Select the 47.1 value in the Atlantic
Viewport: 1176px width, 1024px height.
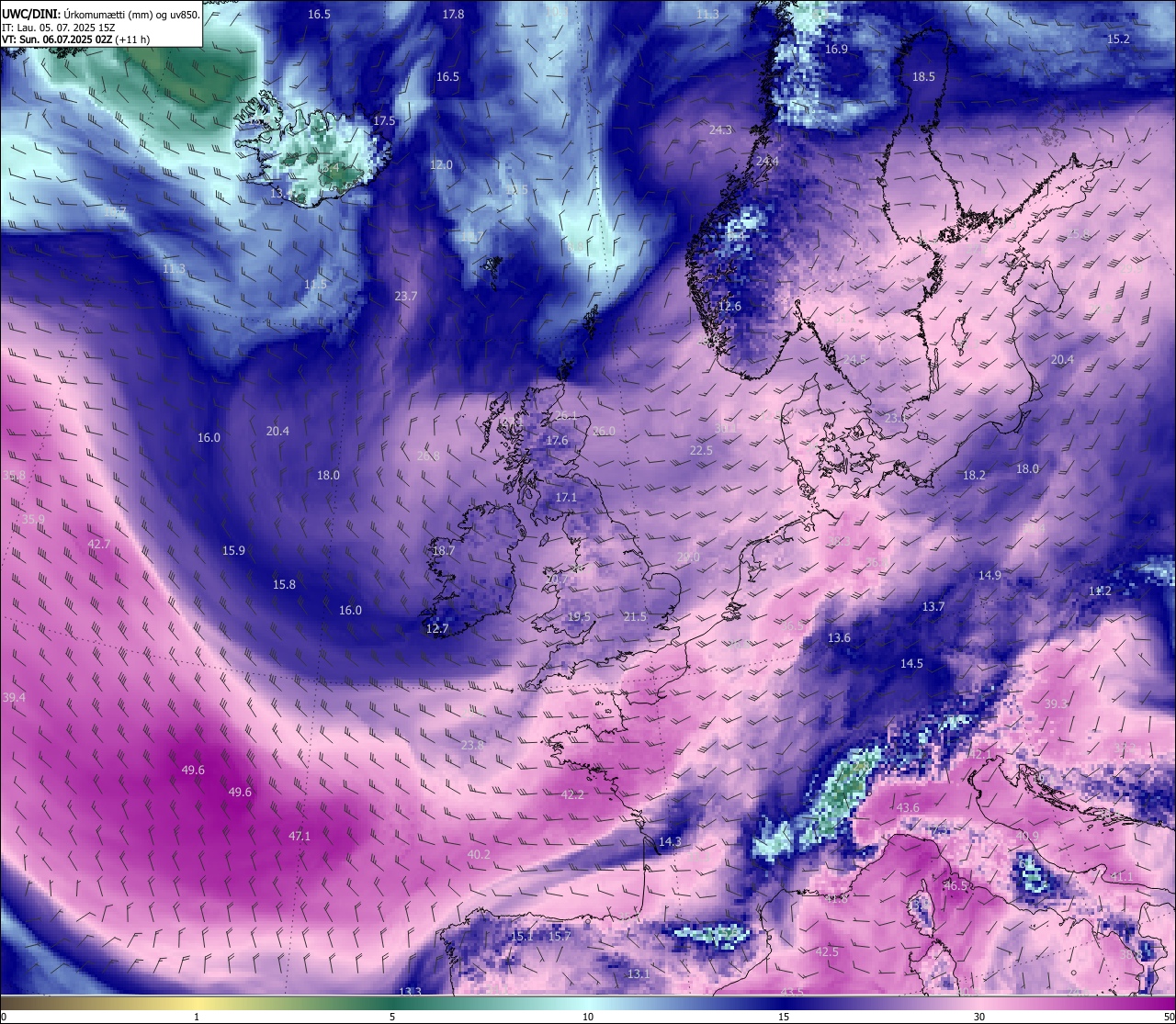point(300,837)
